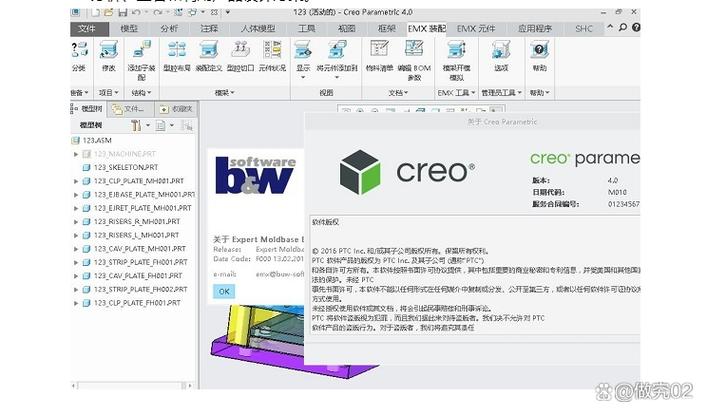Switch to the SHC ribbon tab
Image resolution: width=707 pixels, height=416 pixels.
click(x=584, y=29)
